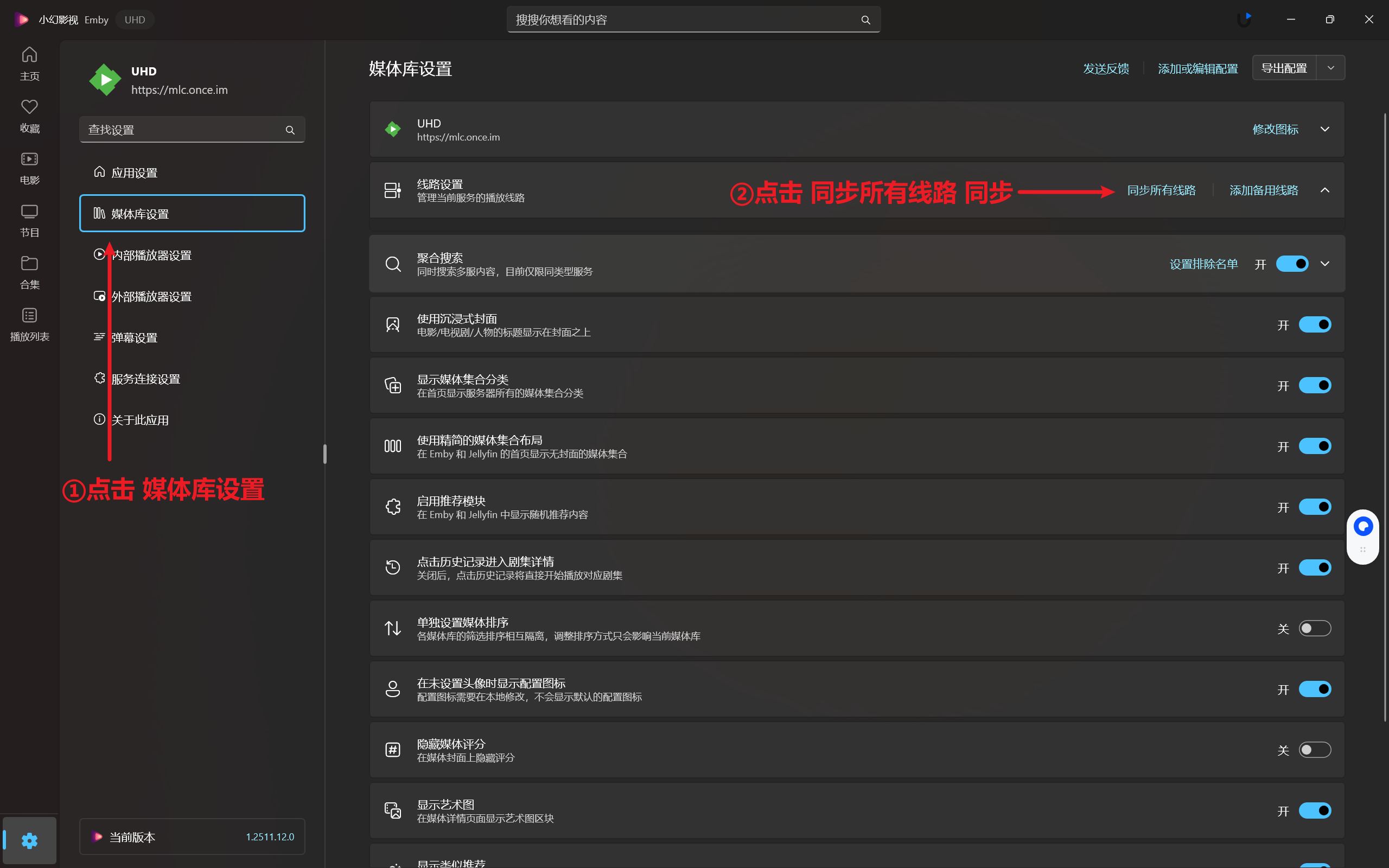Open 合集 collections folder icon
The width and height of the screenshot is (1389, 868).
(29, 264)
